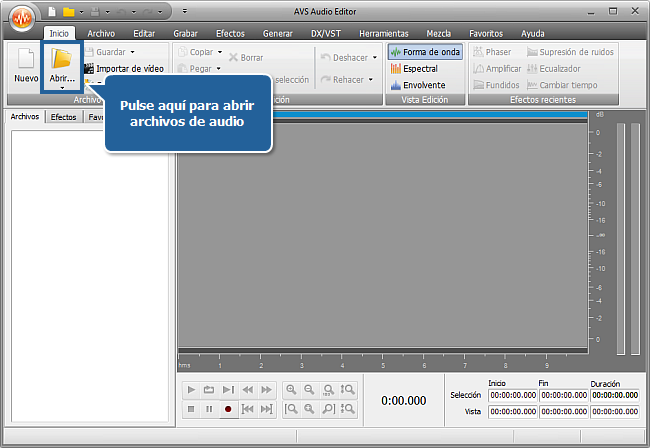This screenshot has width=650, height=448.
Task: Click the Selección Inicio time field
Action: point(512,395)
